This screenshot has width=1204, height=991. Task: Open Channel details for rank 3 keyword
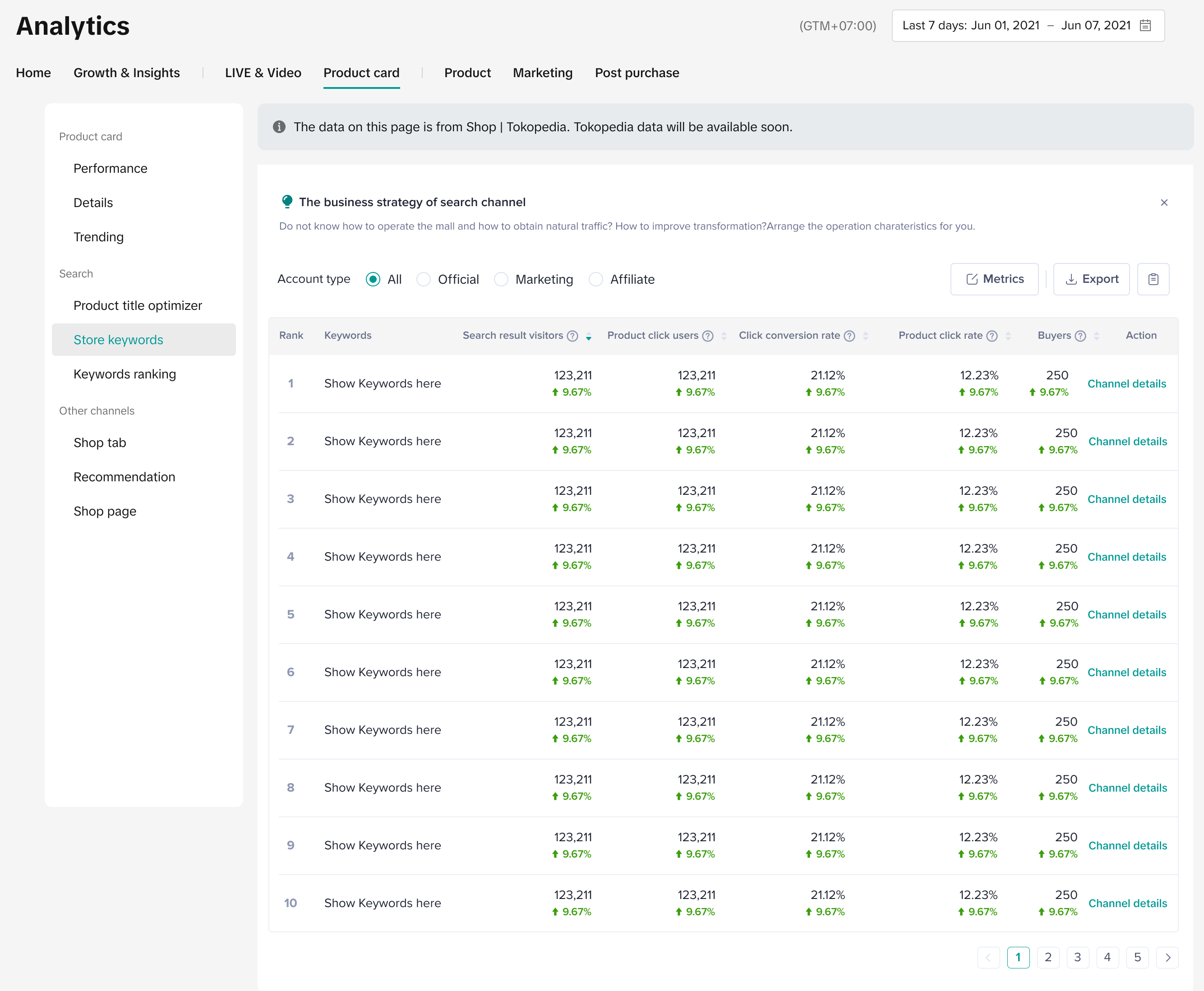tap(1126, 499)
